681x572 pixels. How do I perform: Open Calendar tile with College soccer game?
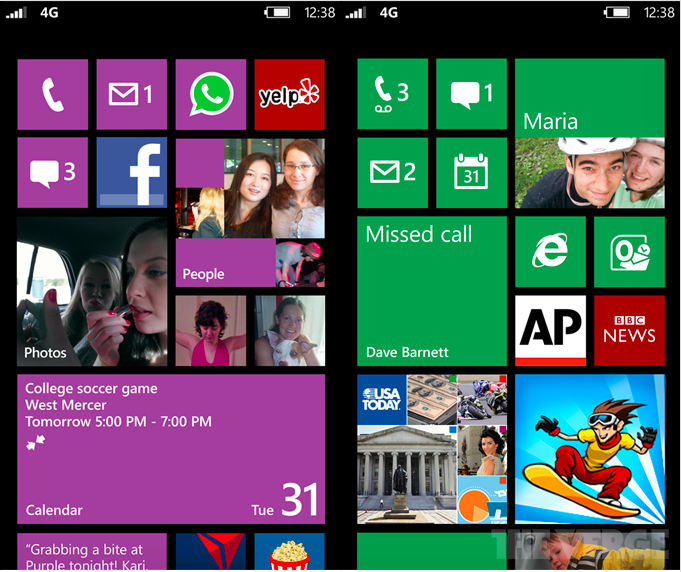[x=170, y=449]
